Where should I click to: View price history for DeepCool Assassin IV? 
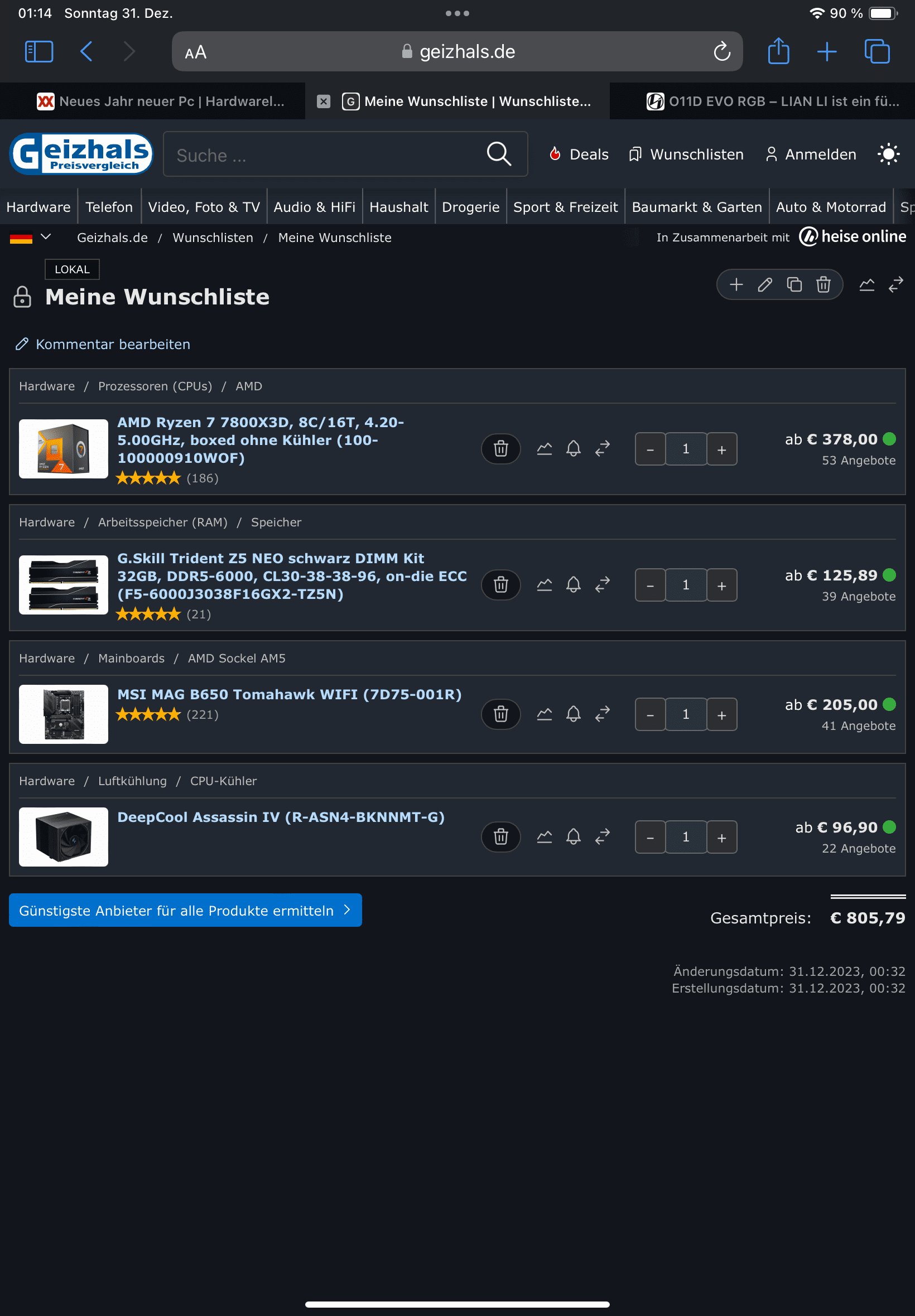coord(545,836)
